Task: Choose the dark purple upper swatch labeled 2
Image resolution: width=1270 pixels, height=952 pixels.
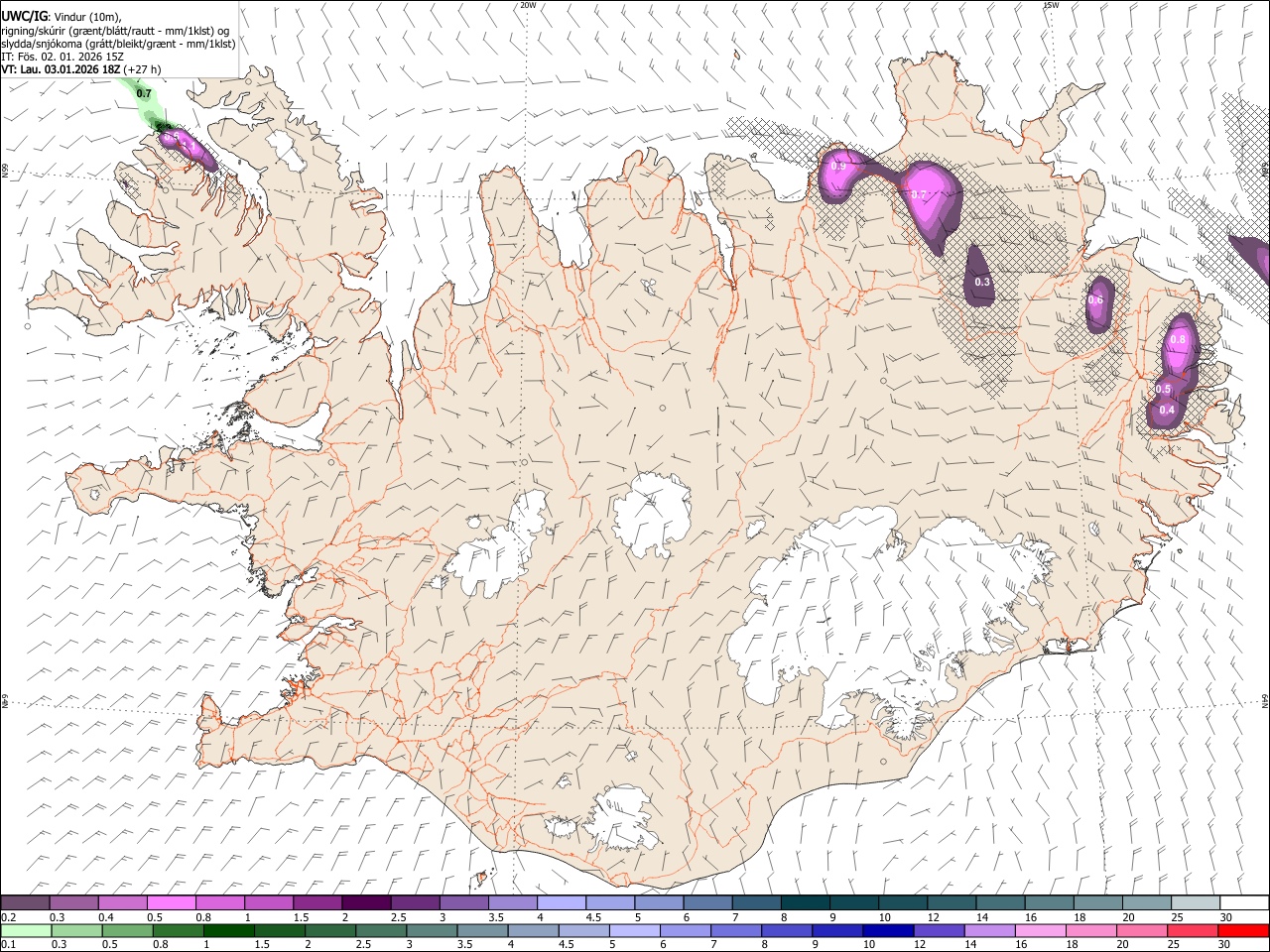Action: [x=366, y=902]
